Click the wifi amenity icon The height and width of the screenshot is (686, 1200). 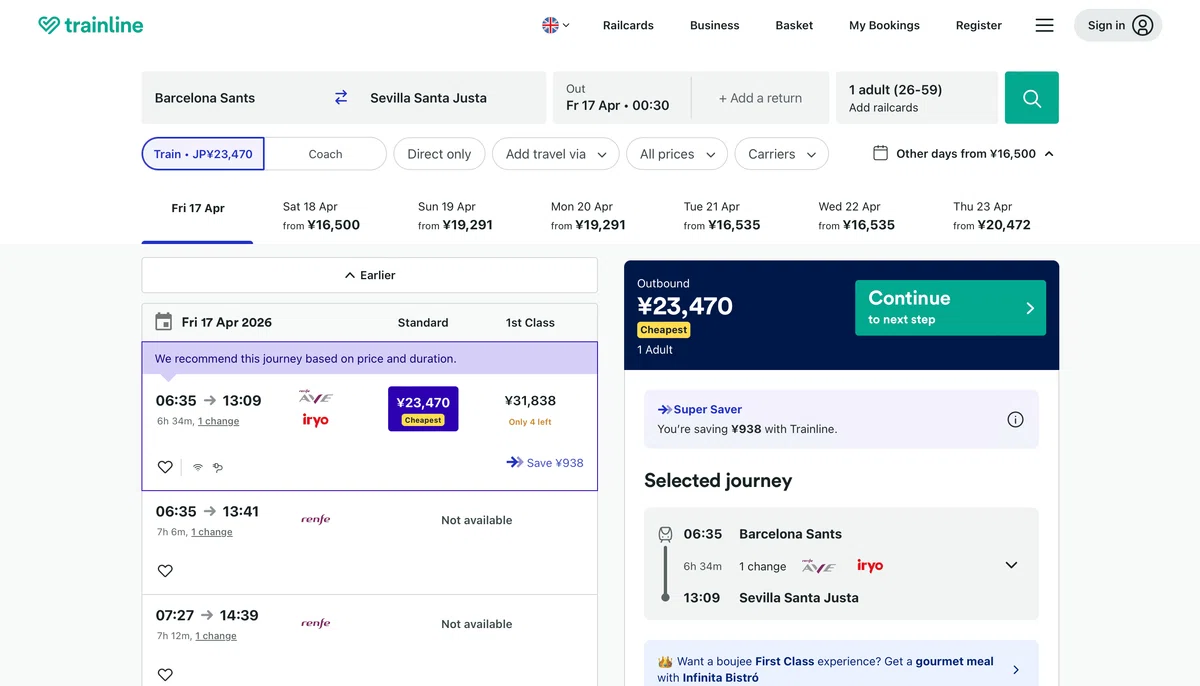coord(198,467)
